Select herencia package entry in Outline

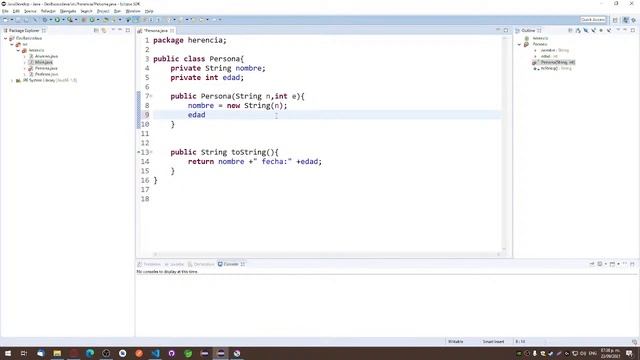[x=537, y=38]
